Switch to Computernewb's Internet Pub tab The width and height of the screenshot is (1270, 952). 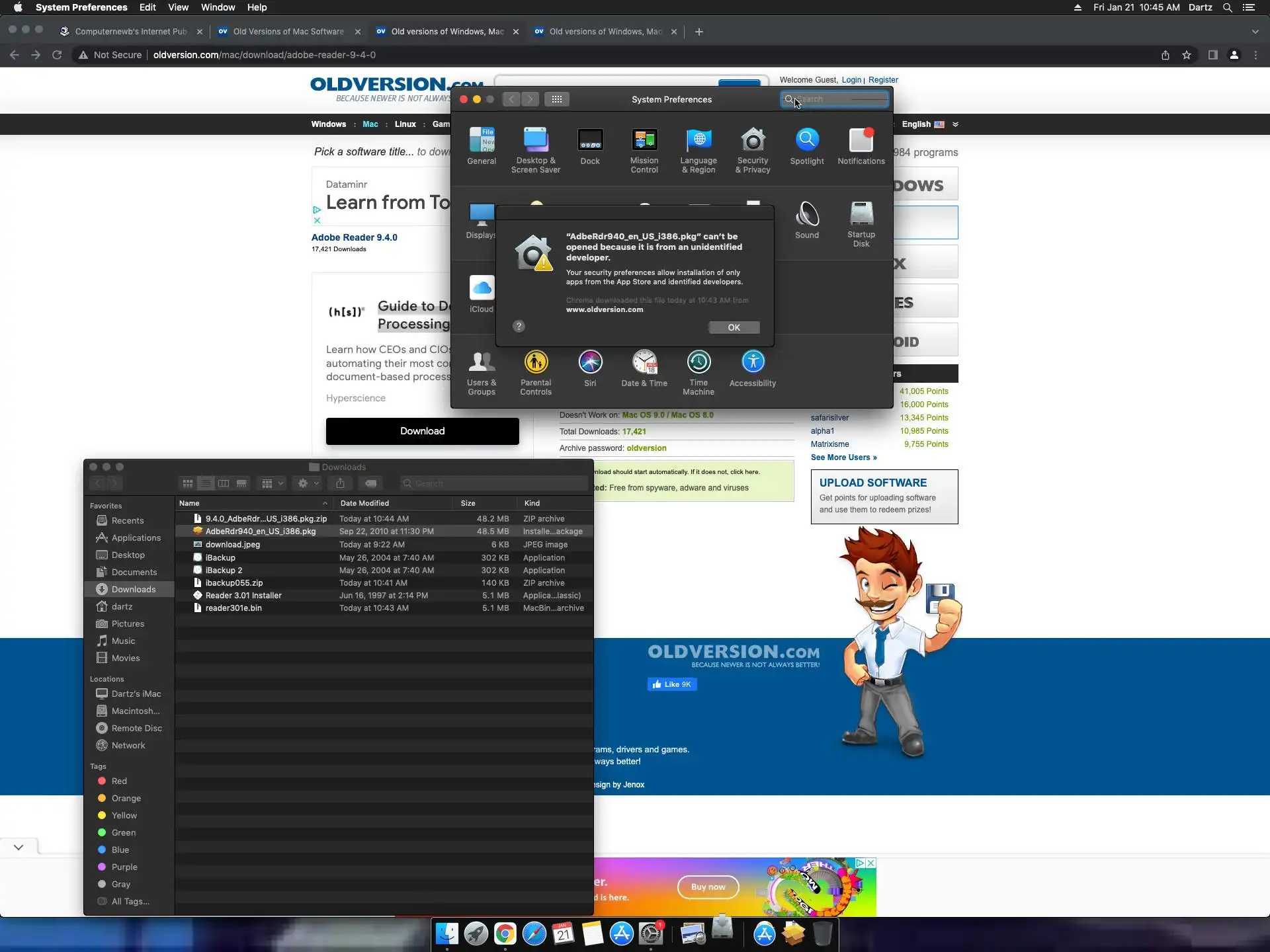[130, 31]
